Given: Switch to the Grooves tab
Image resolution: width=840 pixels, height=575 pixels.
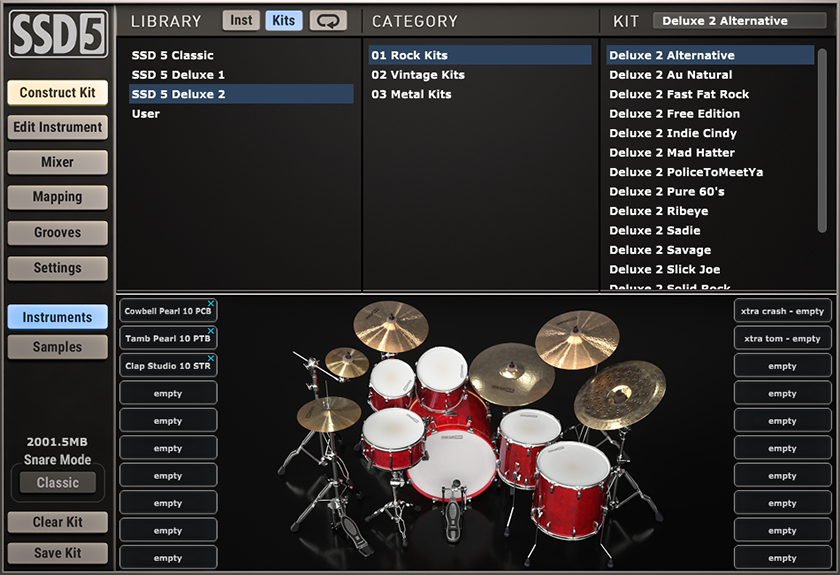Looking at the screenshot, I should pyautogui.click(x=58, y=233).
